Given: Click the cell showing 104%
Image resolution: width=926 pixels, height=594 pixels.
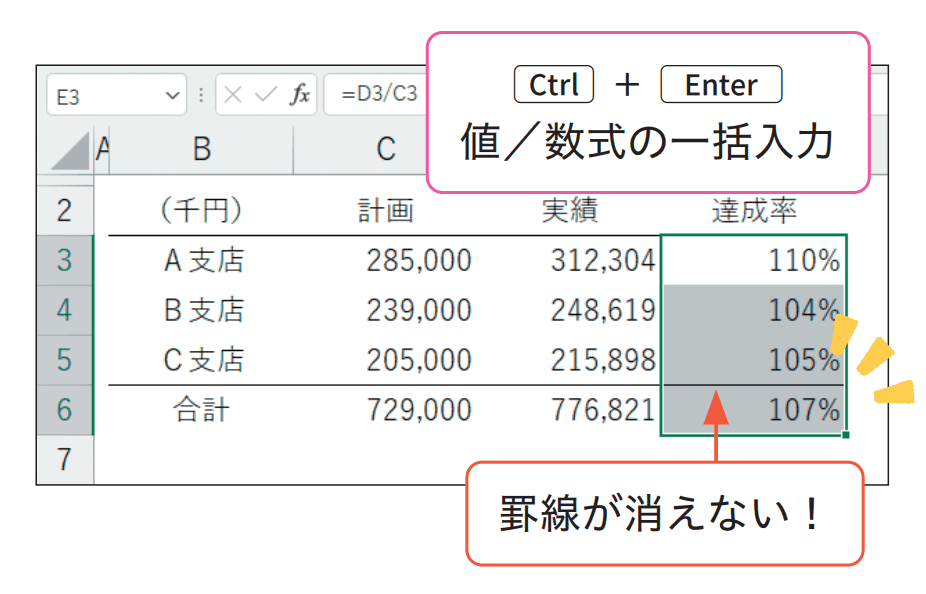Looking at the screenshot, I should pyautogui.click(x=754, y=311).
